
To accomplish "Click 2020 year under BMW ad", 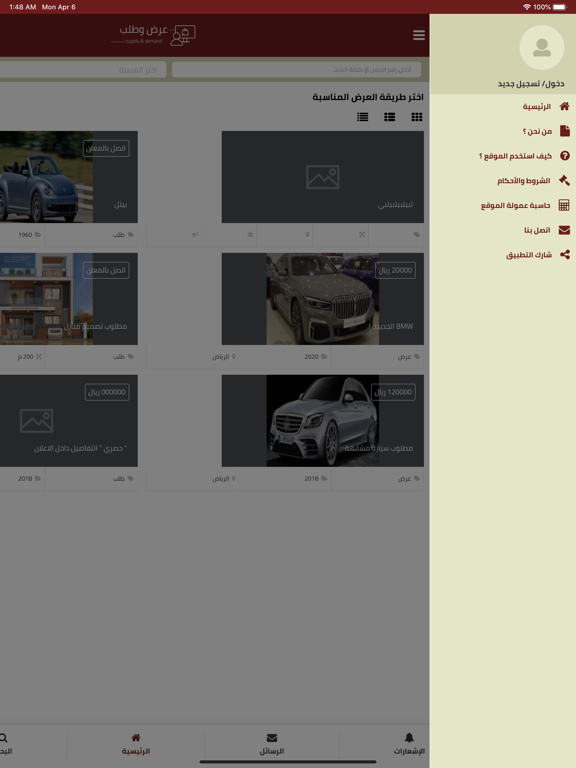I will coord(315,357).
